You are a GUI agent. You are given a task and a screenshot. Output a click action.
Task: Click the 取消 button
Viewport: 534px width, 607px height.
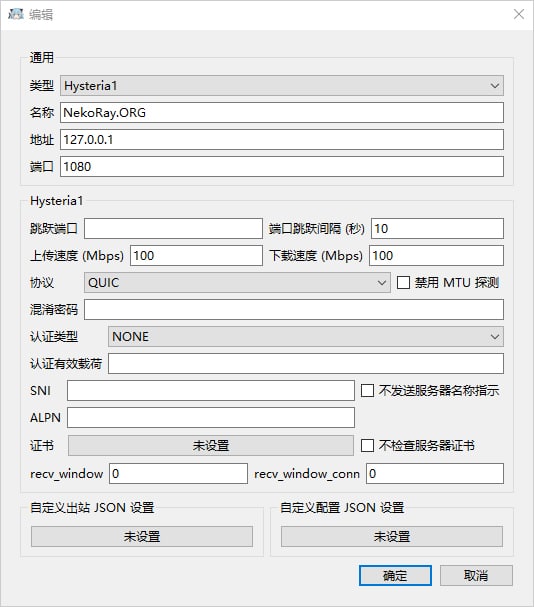click(x=476, y=575)
